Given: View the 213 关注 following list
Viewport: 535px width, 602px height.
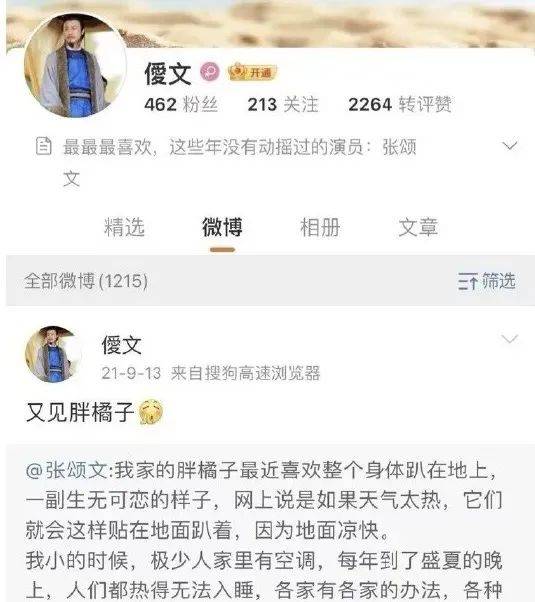Looking at the screenshot, I should (x=283, y=104).
